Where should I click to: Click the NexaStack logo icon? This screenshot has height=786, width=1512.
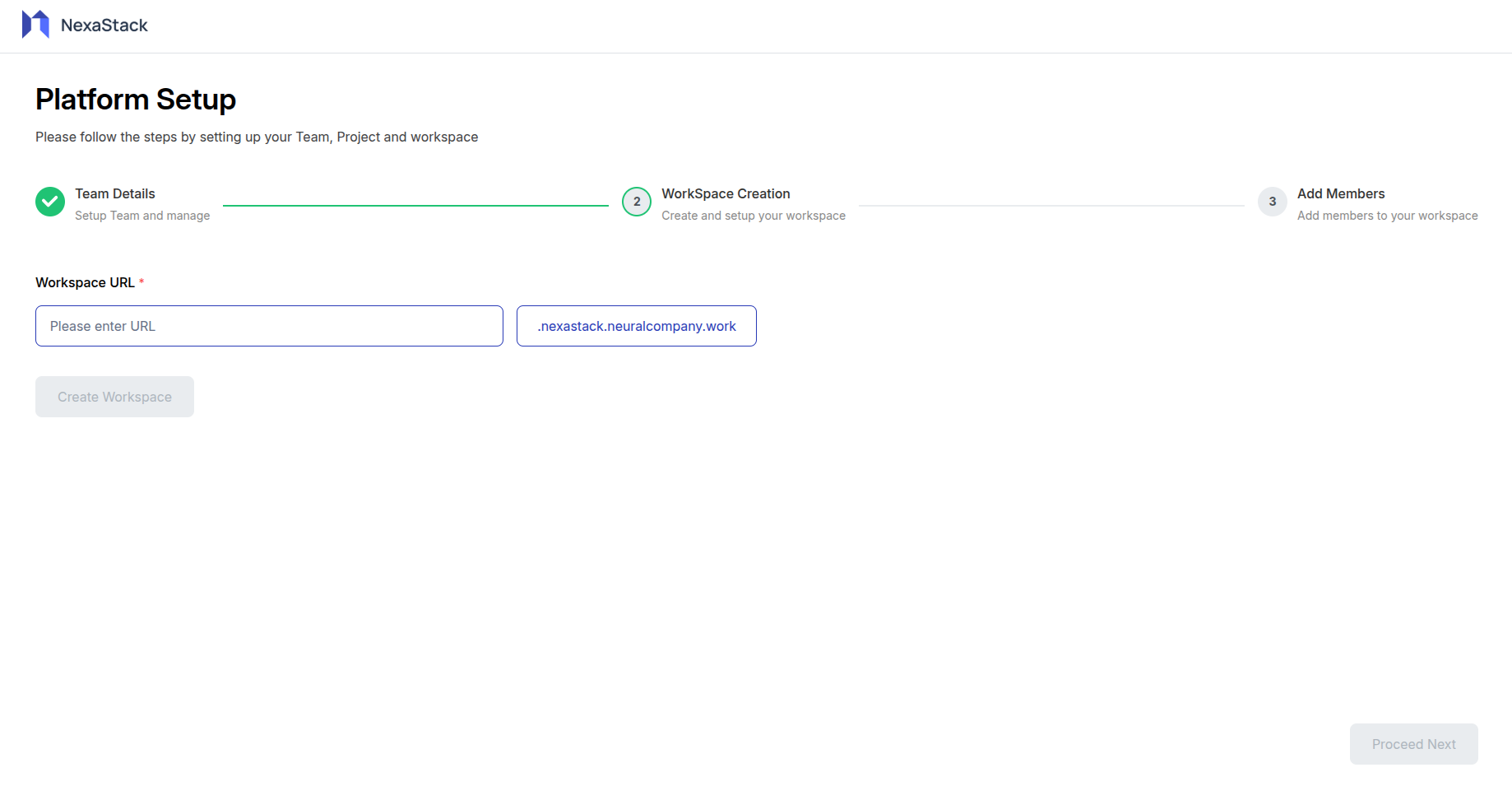pos(34,24)
